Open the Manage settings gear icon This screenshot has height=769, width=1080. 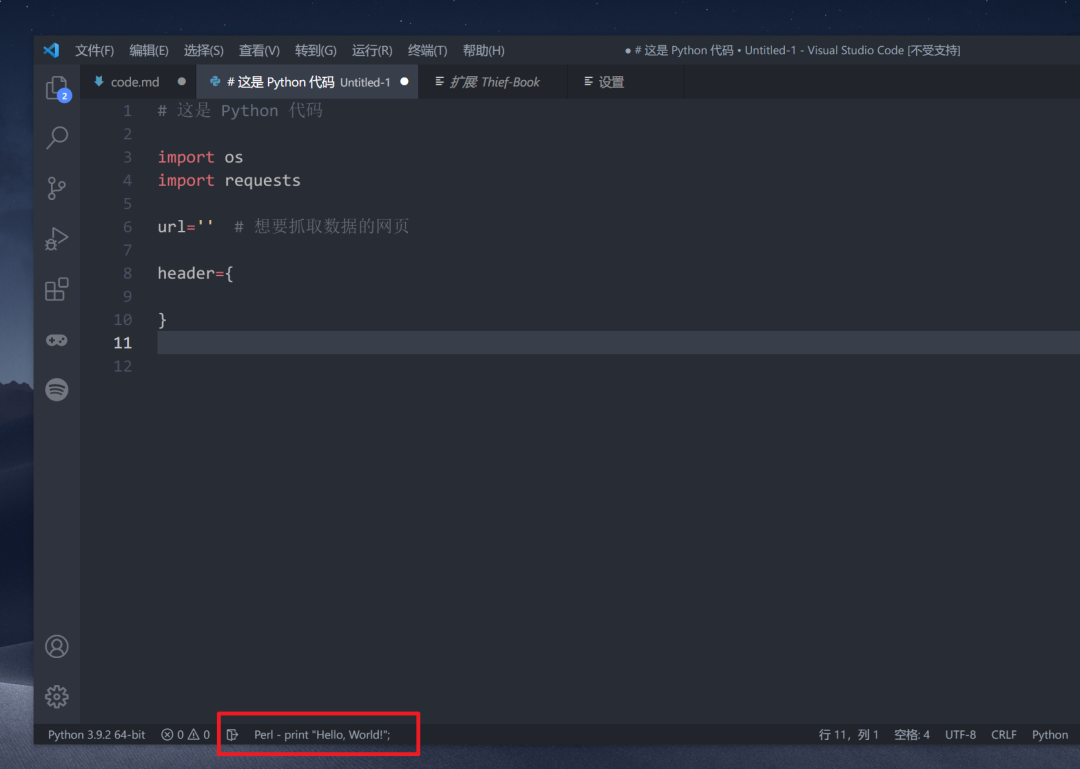pyautogui.click(x=56, y=697)
